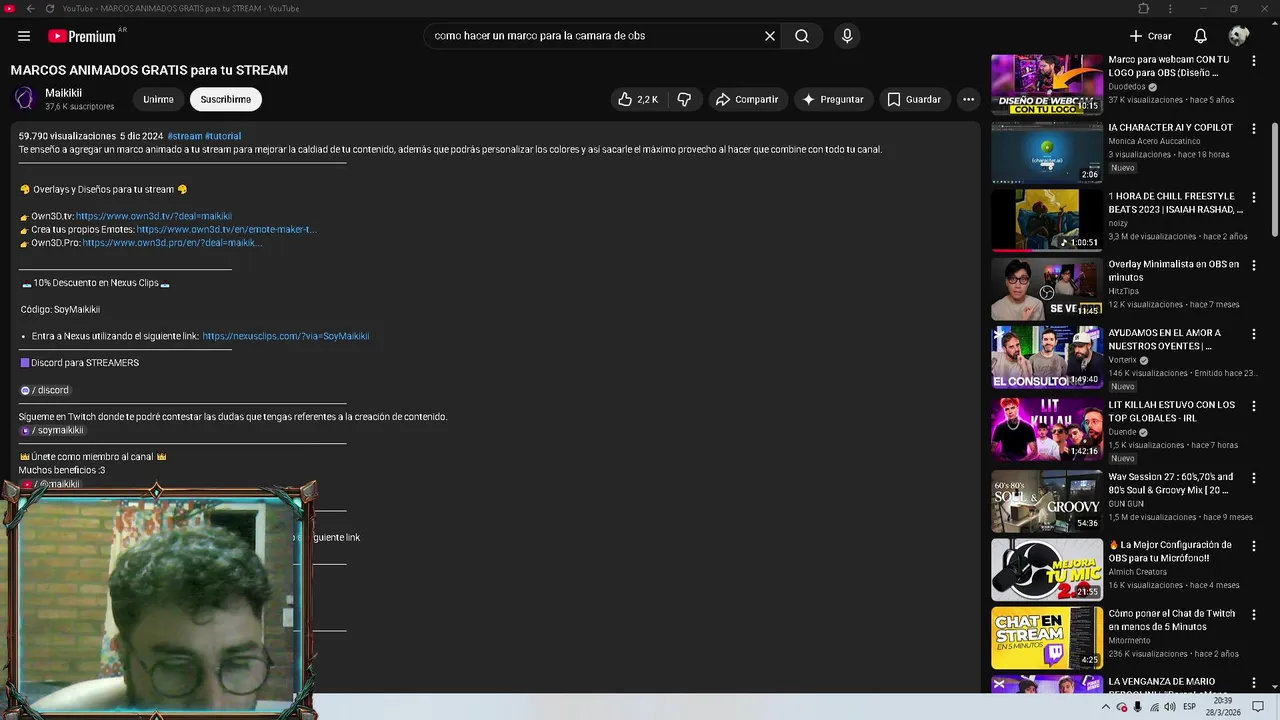Options menu for 'LIT KILLAH' video
The image size is (1280, 720).
coord(1254,406)
